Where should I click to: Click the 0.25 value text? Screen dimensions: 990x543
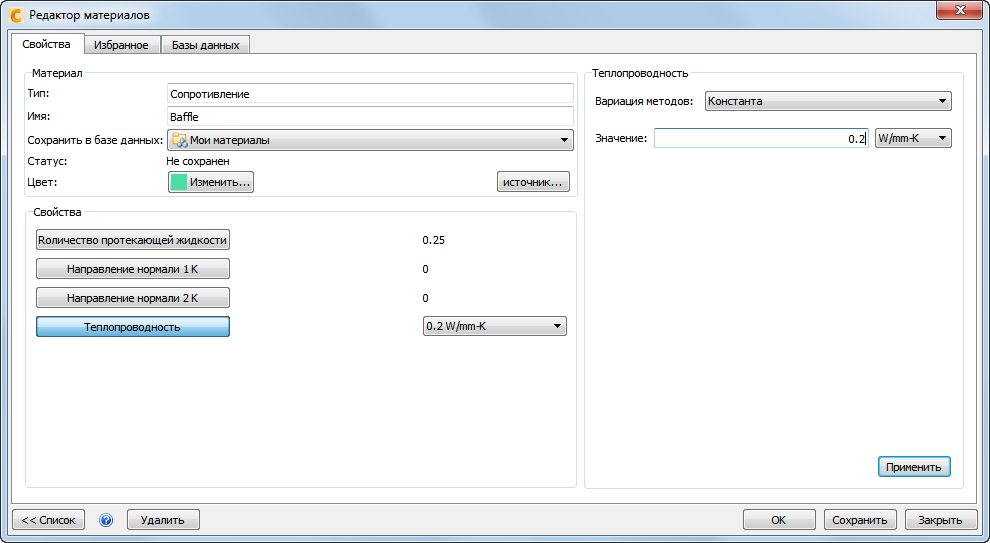[x=434, y=240]
